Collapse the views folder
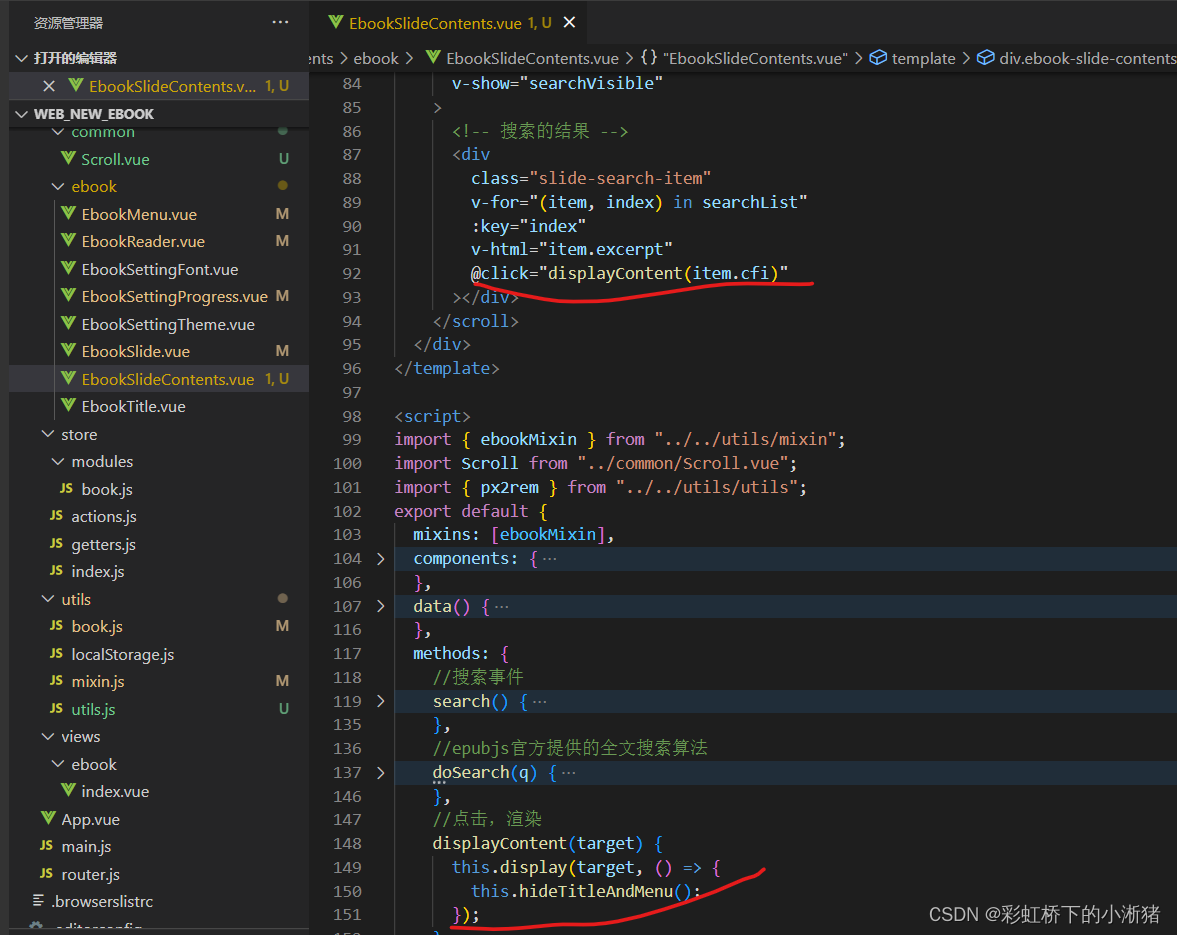1177x935 pixels. tap(48, 736)
